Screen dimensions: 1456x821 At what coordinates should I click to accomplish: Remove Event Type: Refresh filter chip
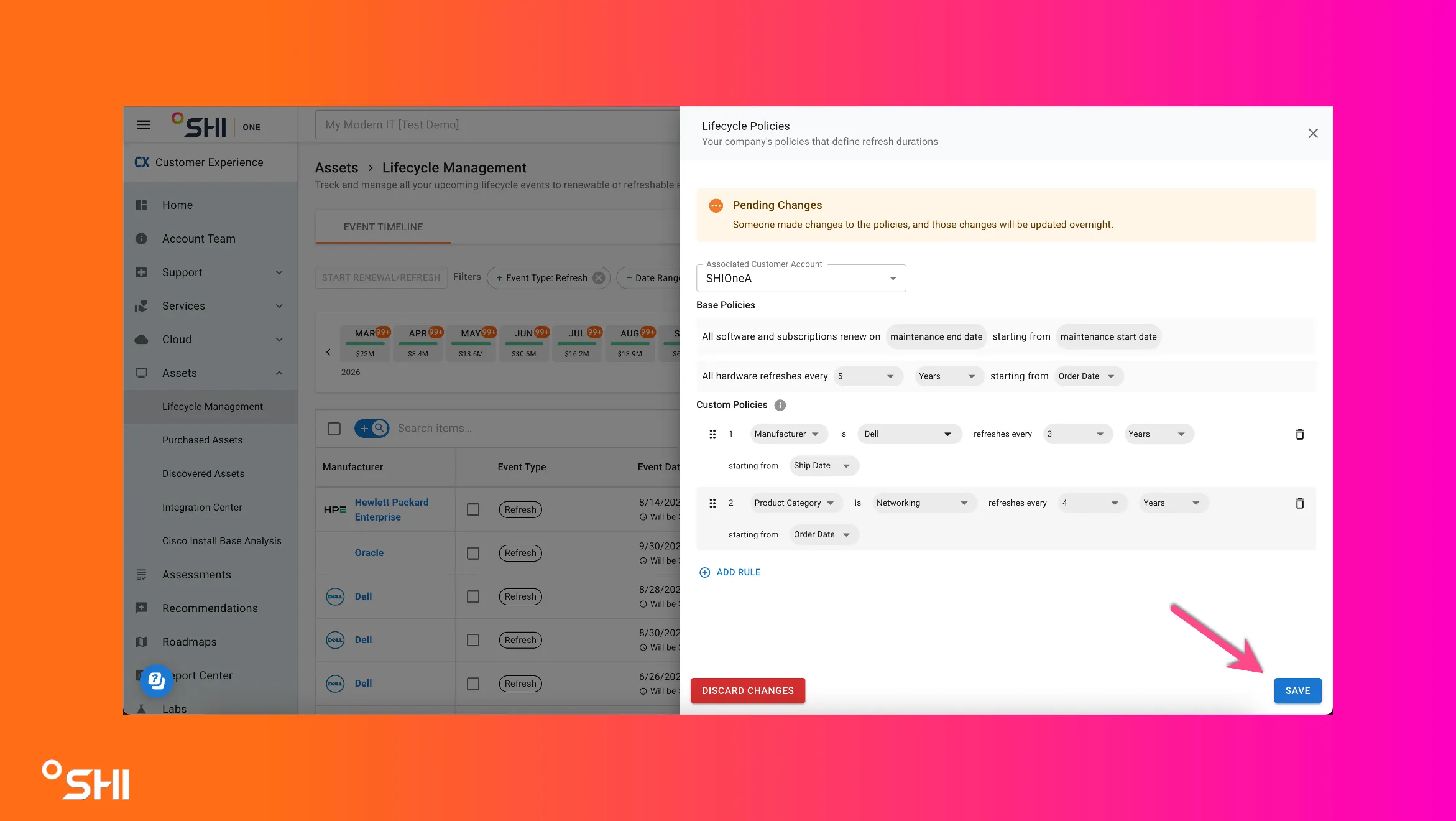coord(599,278)
